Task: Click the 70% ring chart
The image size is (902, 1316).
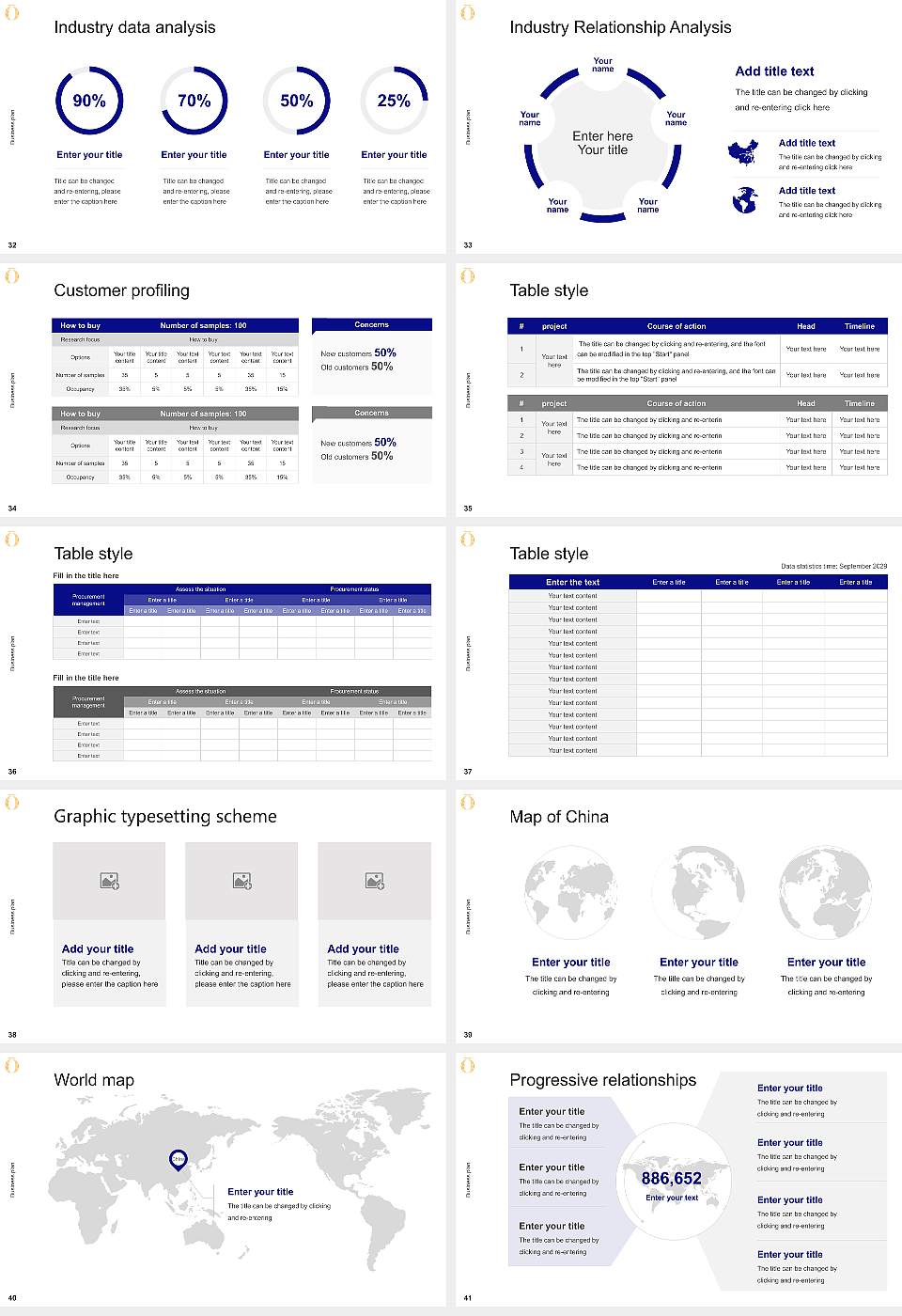Action: 194,101
